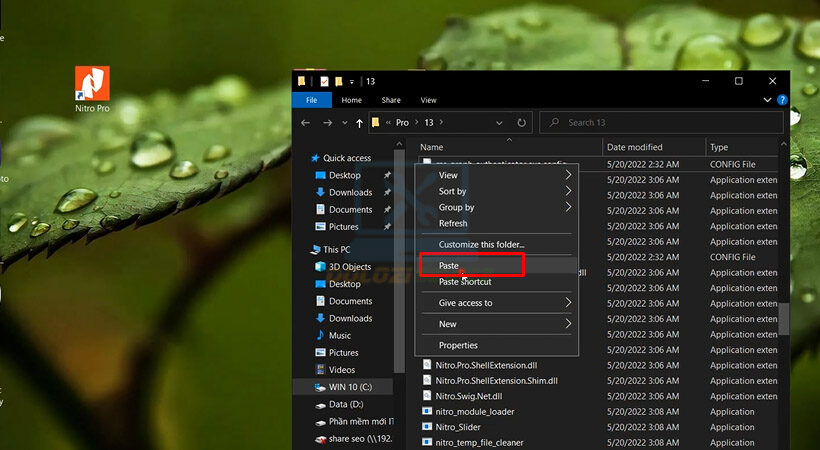Click the Up one level arrow
Viewport: 820px width, 450px height.
(x=359, y=123)
